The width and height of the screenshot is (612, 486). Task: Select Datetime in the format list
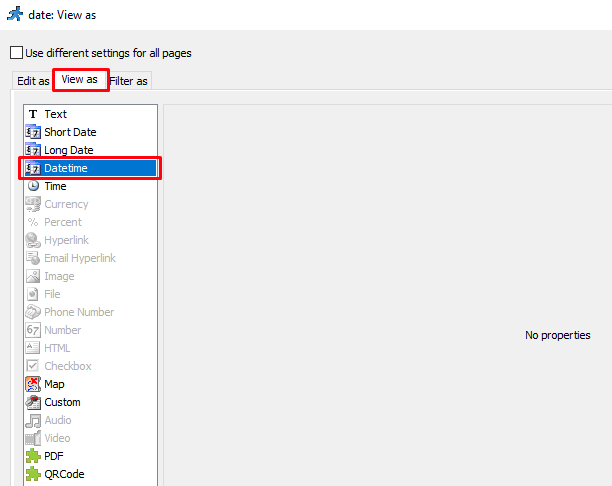(x=66, y=168)
